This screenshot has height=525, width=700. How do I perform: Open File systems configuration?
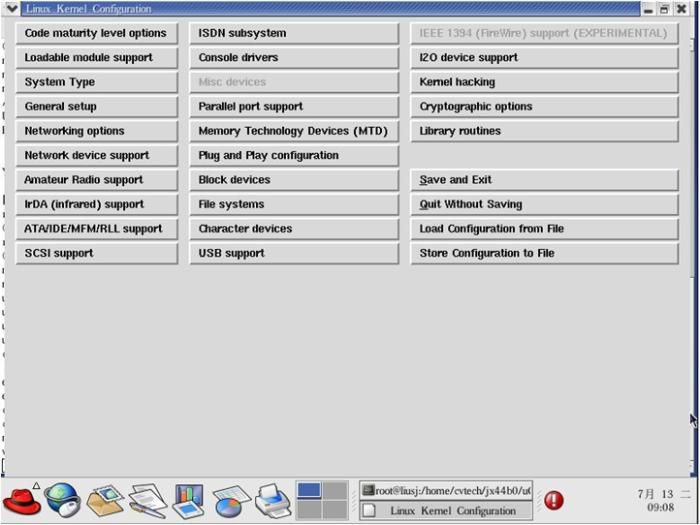pos(294,204)
